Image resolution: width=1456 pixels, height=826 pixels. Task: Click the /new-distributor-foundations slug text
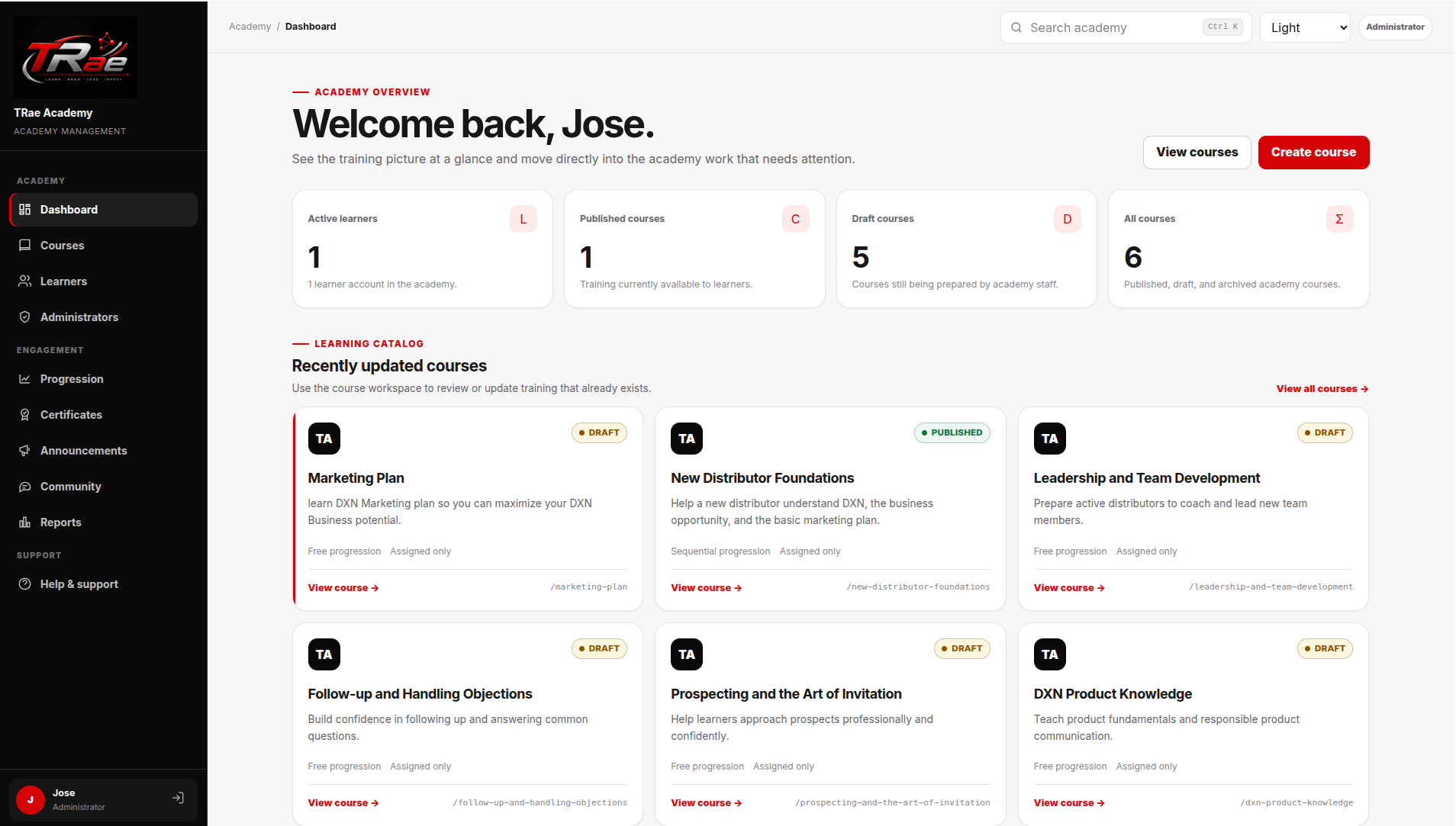tap(918, 587)
